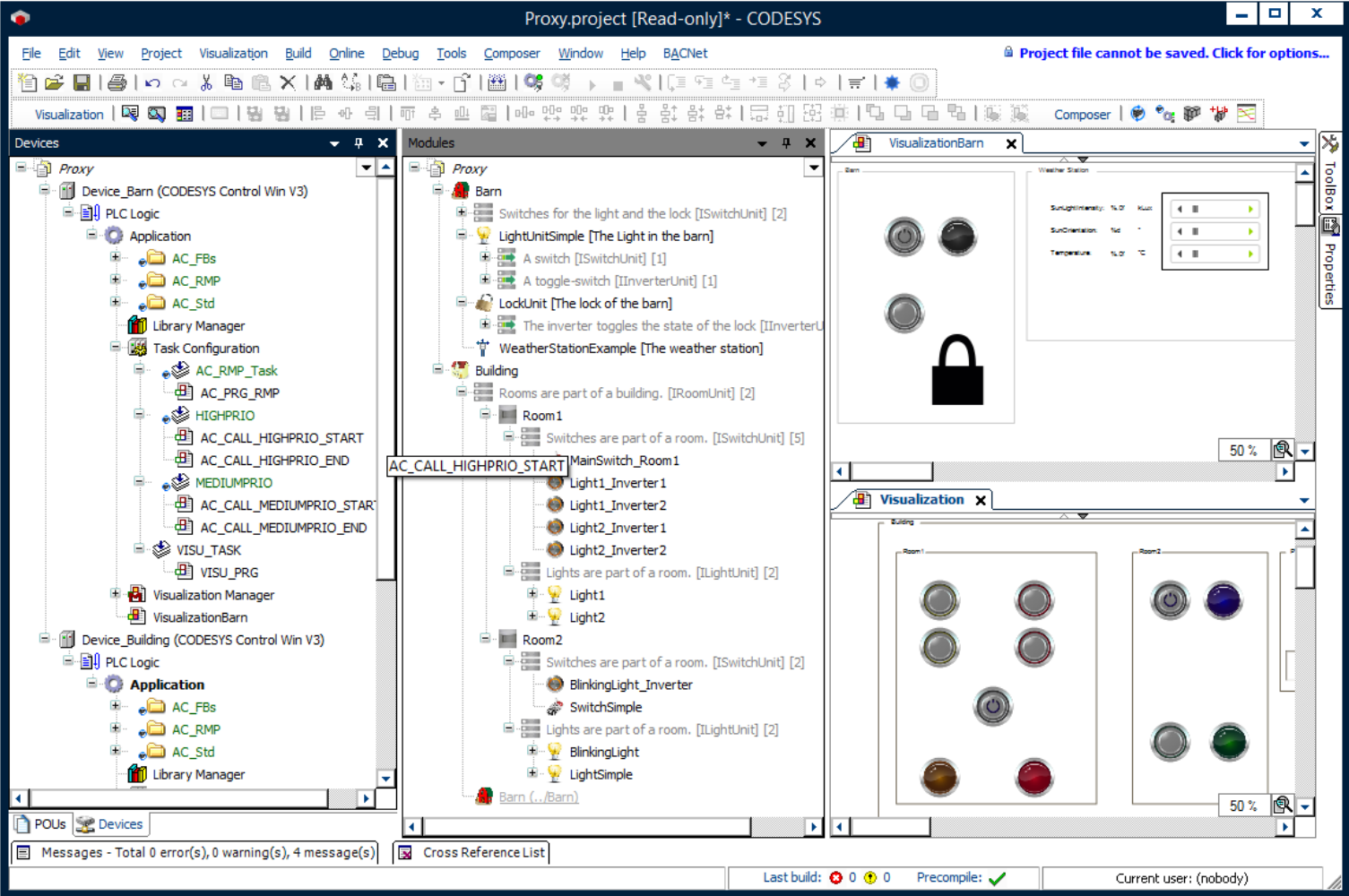This screenshot has height=896, width=1349.
Task: Click the SunLightIntensity slider in Weather Station
Action: pyautogui.click(x=1215, y=209)
